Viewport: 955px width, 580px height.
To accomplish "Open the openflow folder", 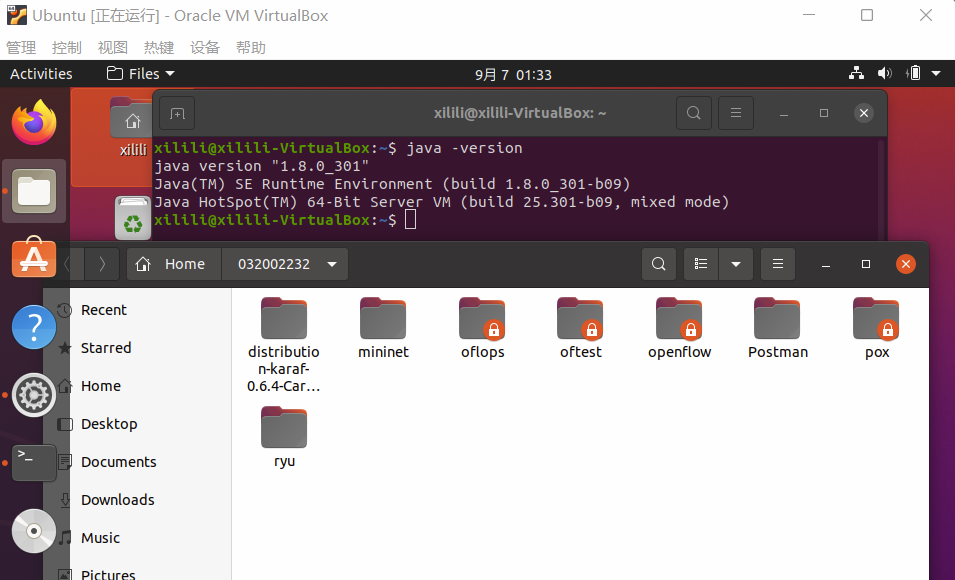I will click(x=679, y=329).
